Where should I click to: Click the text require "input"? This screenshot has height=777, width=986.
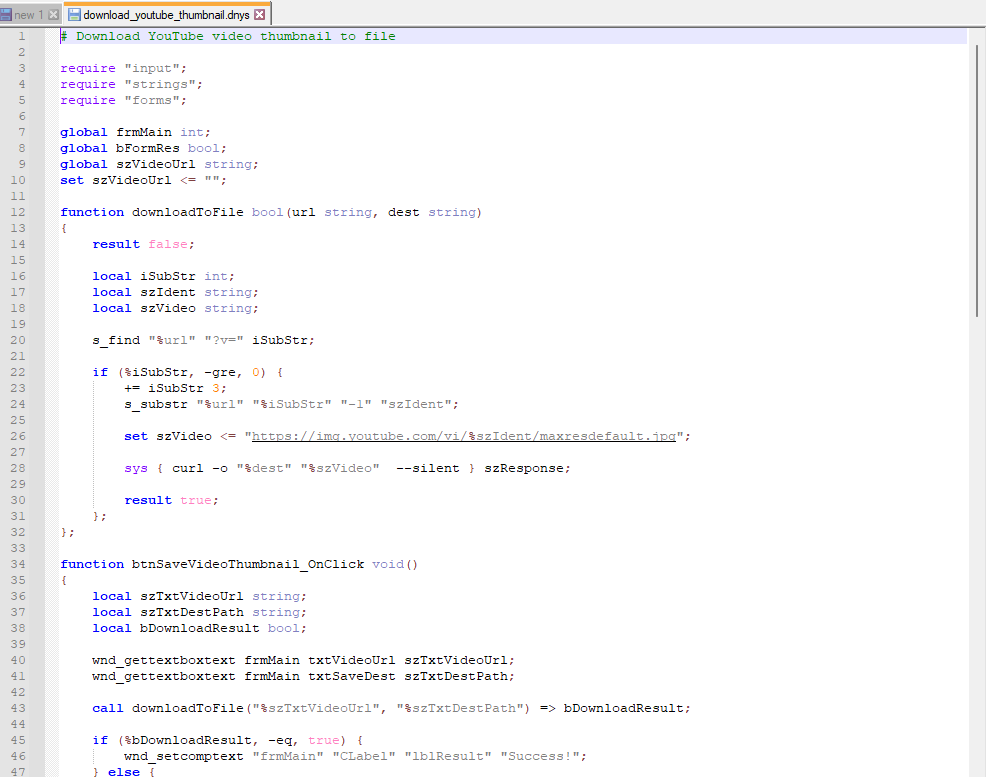tap(123, 69)
